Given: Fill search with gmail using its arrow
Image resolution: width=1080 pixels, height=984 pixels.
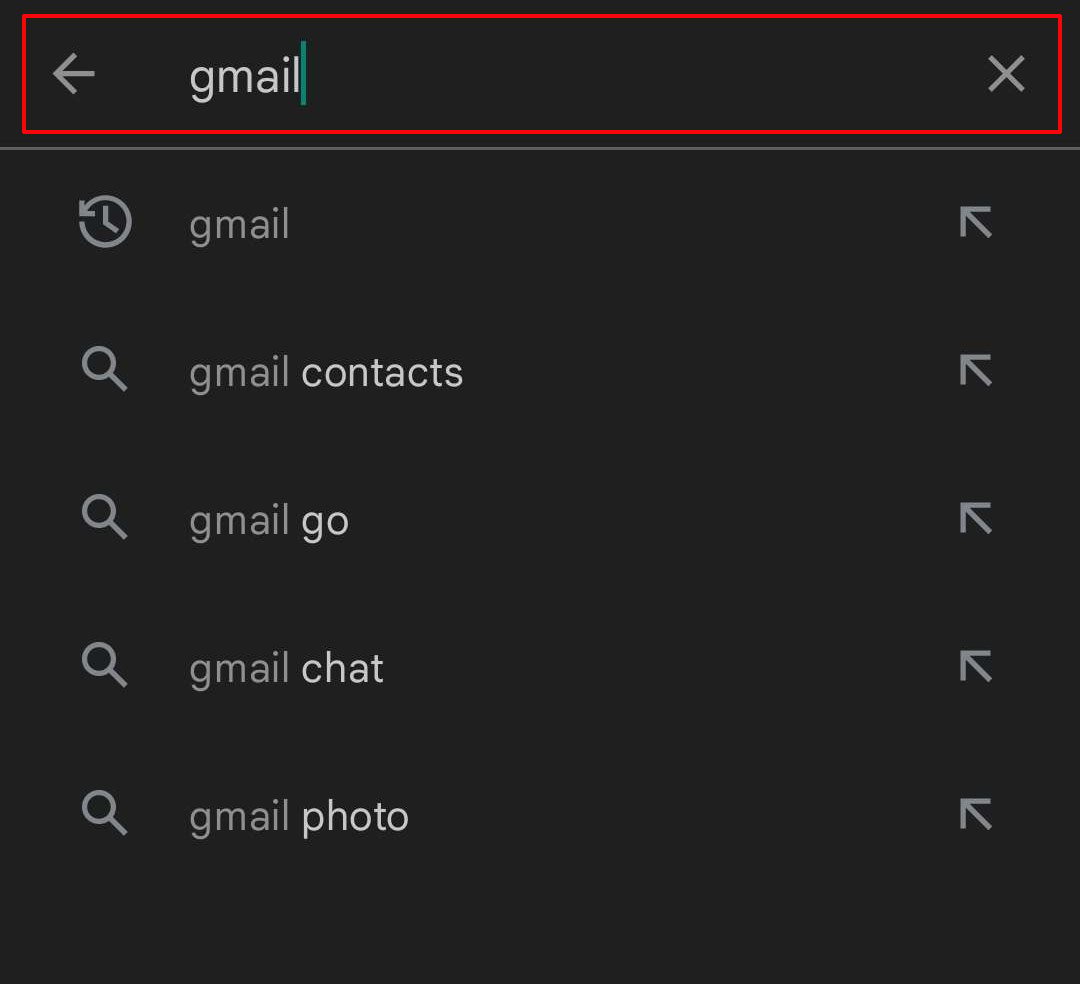Looking at the screenshot, I should point(976,222).
